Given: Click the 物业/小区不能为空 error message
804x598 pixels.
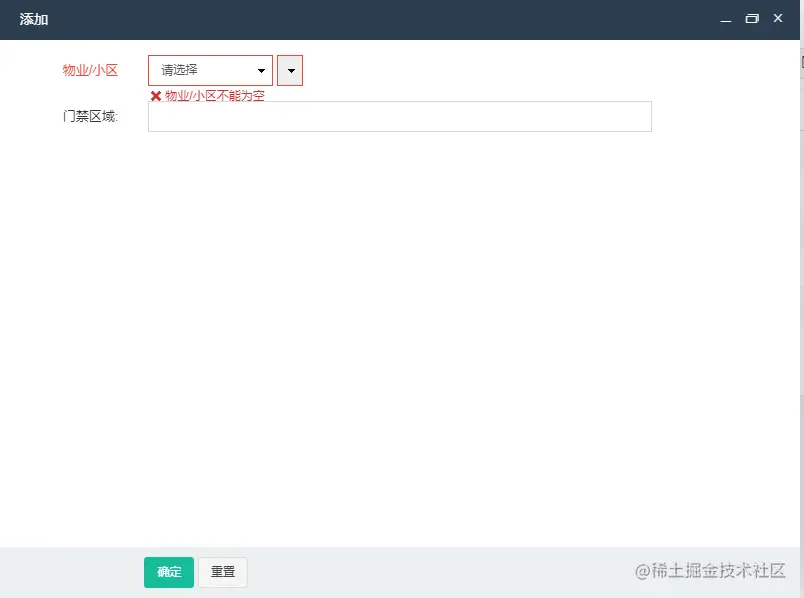Looking at the screenshot, I should tap(215, 95).
